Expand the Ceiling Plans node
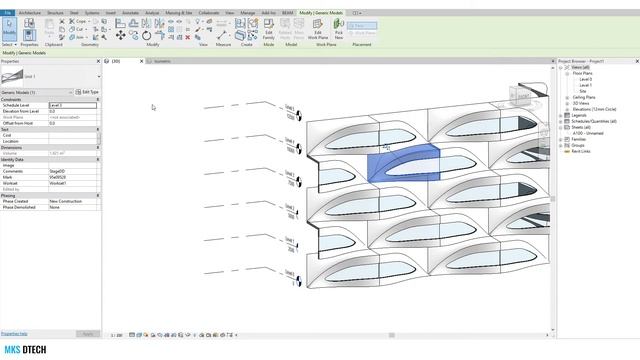This screenshot has width=640, height=360. click(567, 98)
